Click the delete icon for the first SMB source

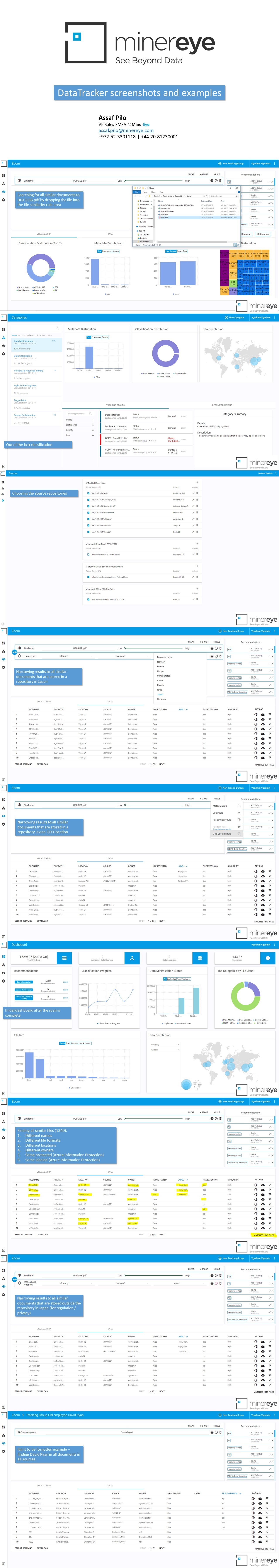[x=197, y=493]
